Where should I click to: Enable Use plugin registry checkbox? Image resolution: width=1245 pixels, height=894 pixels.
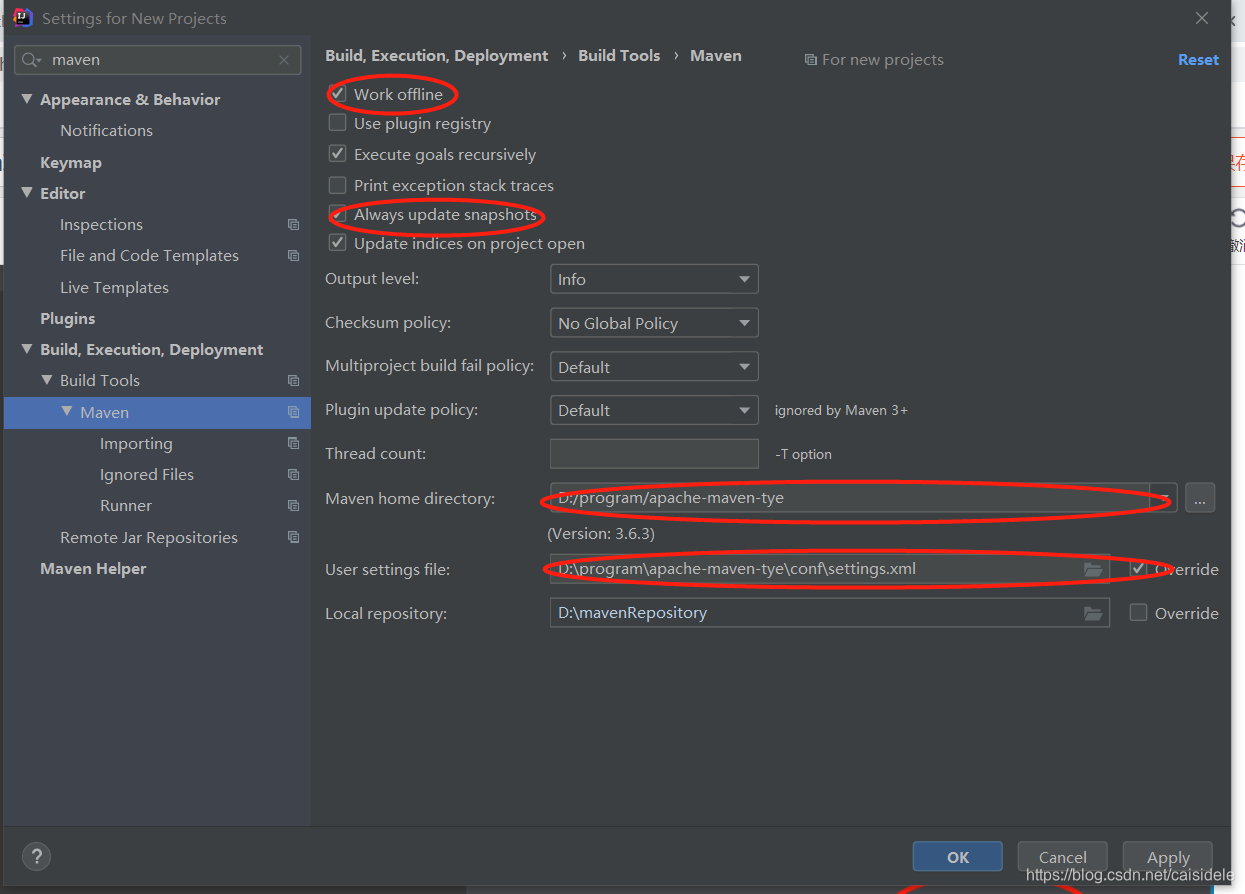click(338, 124)
